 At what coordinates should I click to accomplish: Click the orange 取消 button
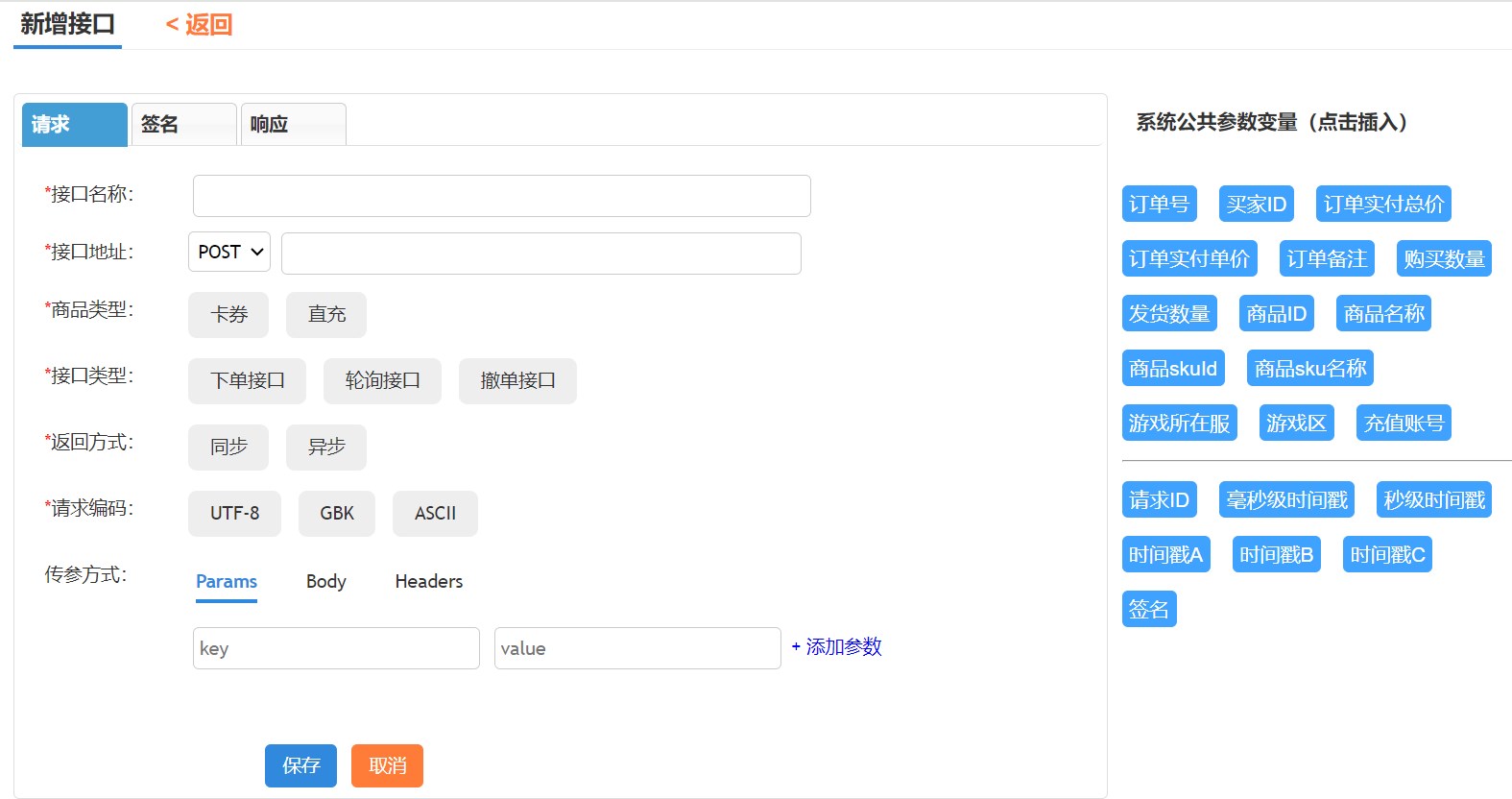click(387, 765)
